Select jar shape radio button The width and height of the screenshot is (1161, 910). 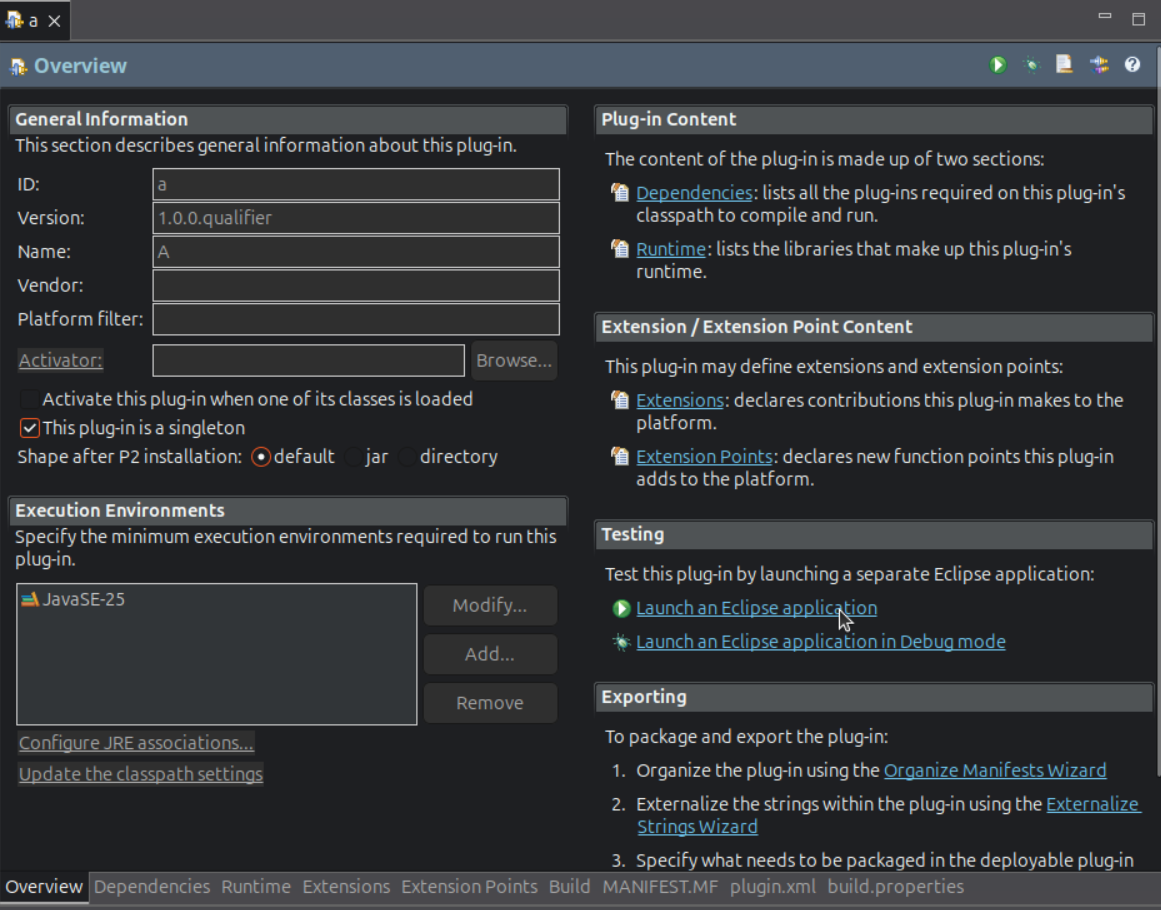[x=353, y=457]
